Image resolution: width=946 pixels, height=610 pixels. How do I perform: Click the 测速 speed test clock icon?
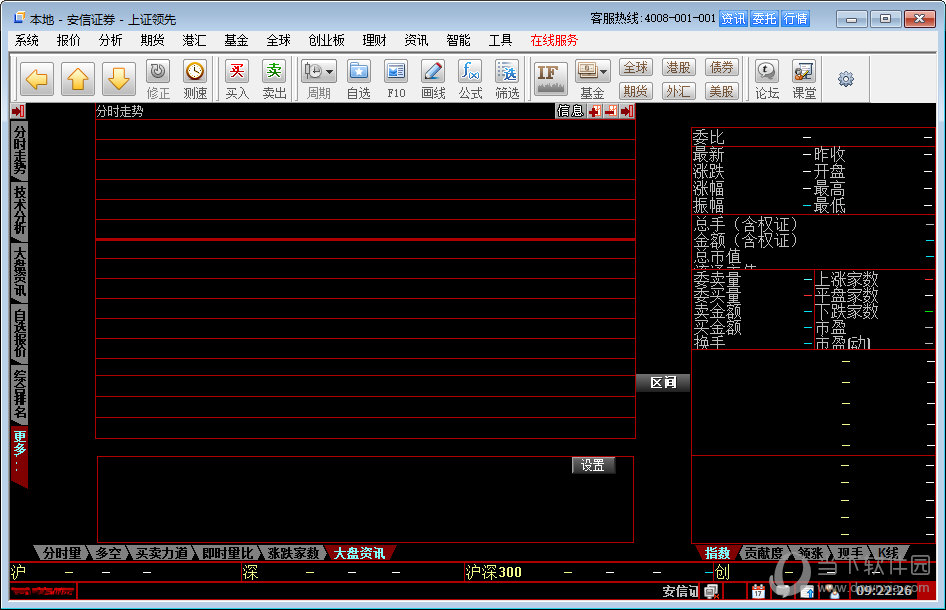point(195,79)
